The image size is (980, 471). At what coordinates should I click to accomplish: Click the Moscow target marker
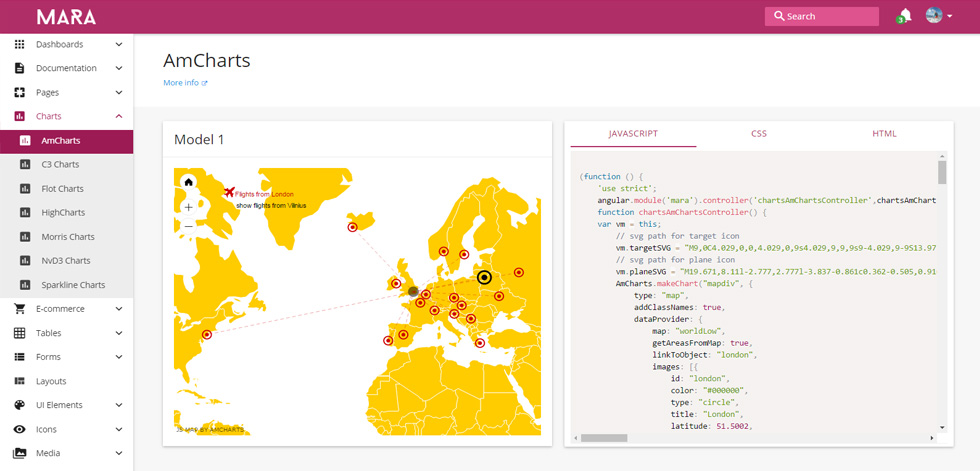(x=518, y=272)
